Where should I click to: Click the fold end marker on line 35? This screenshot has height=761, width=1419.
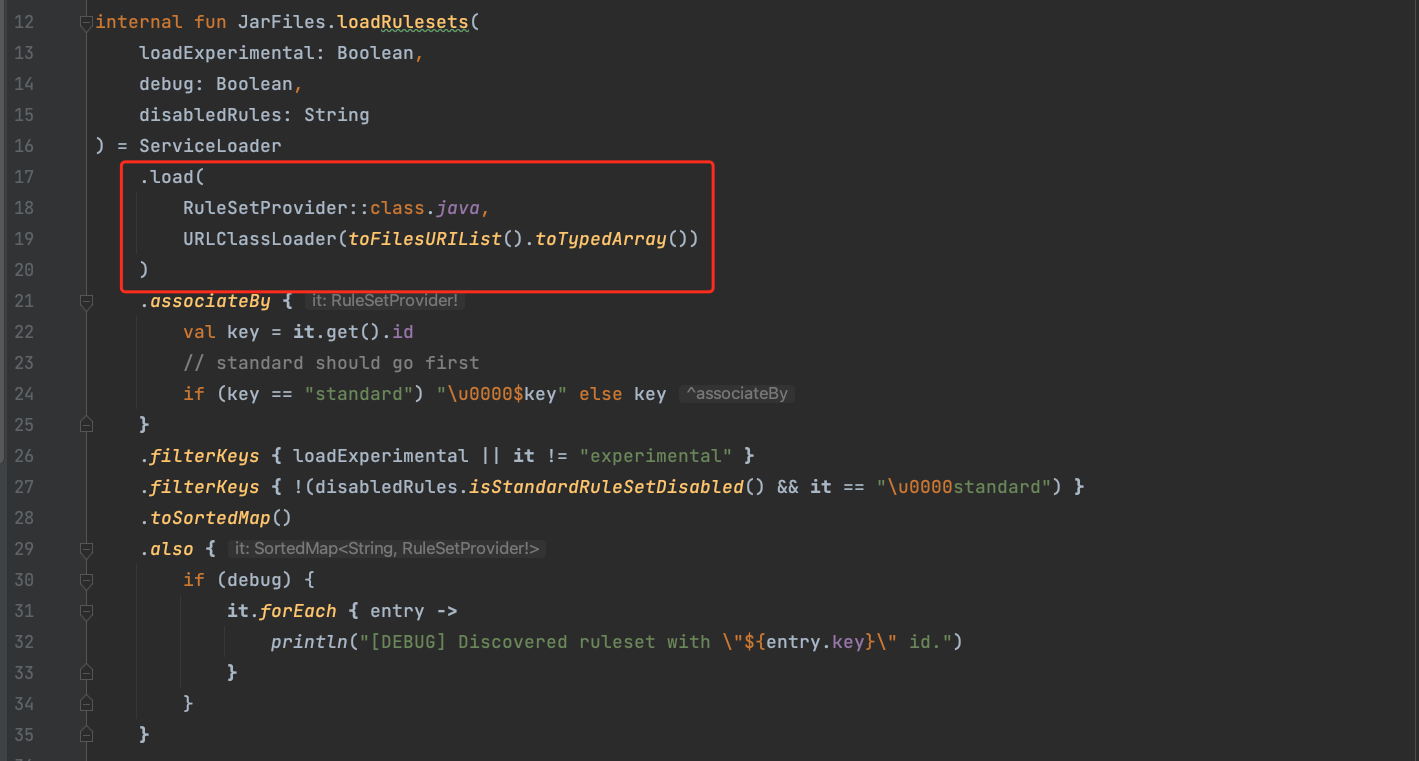coord(86,735)
